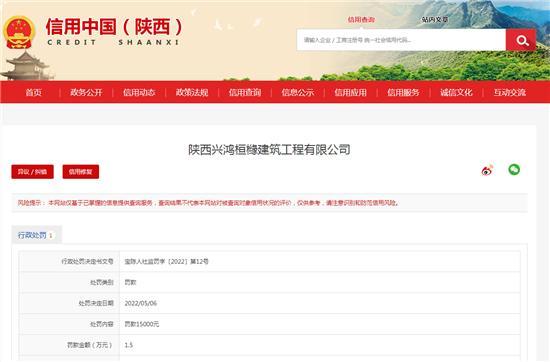Click the 处罚类别 row label
This screenshot has height=362, width=550.
click(102, 282)
